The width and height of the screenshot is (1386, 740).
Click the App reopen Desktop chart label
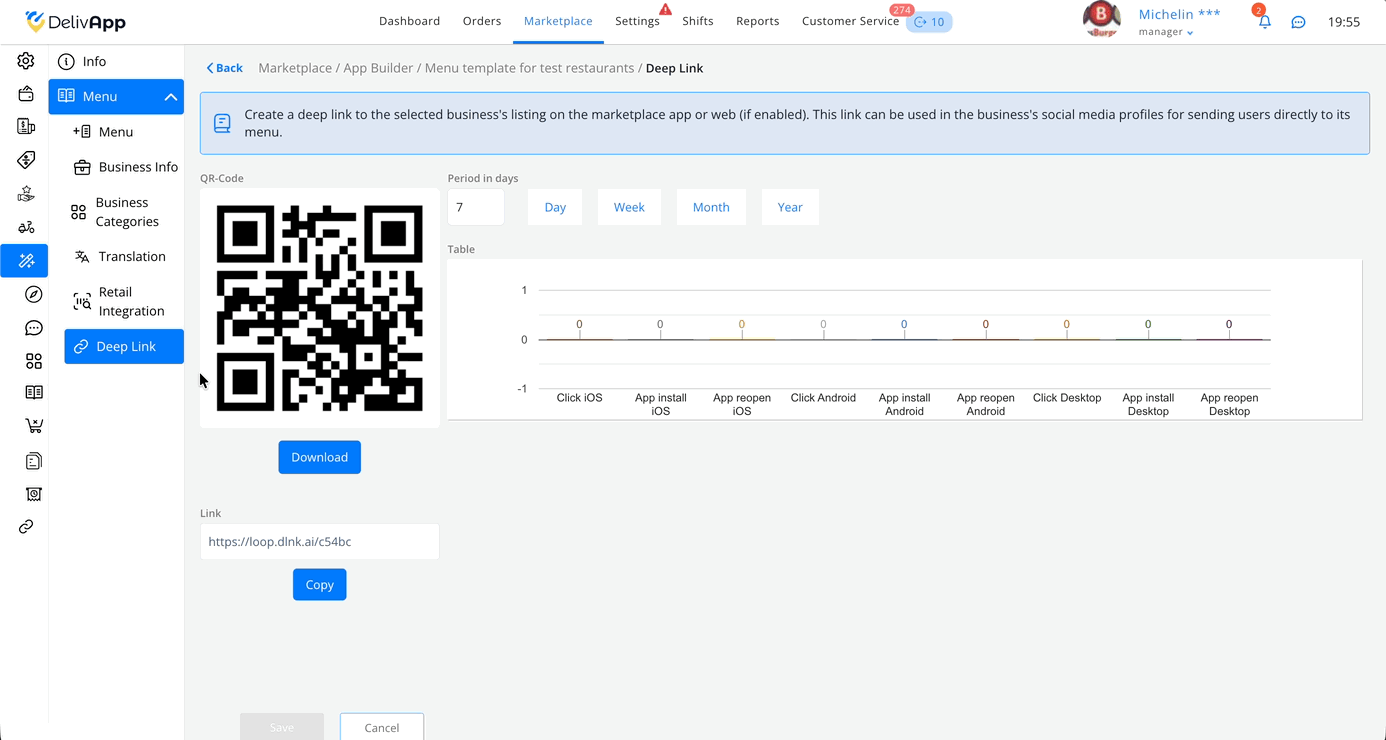(x=1229, y=404)
